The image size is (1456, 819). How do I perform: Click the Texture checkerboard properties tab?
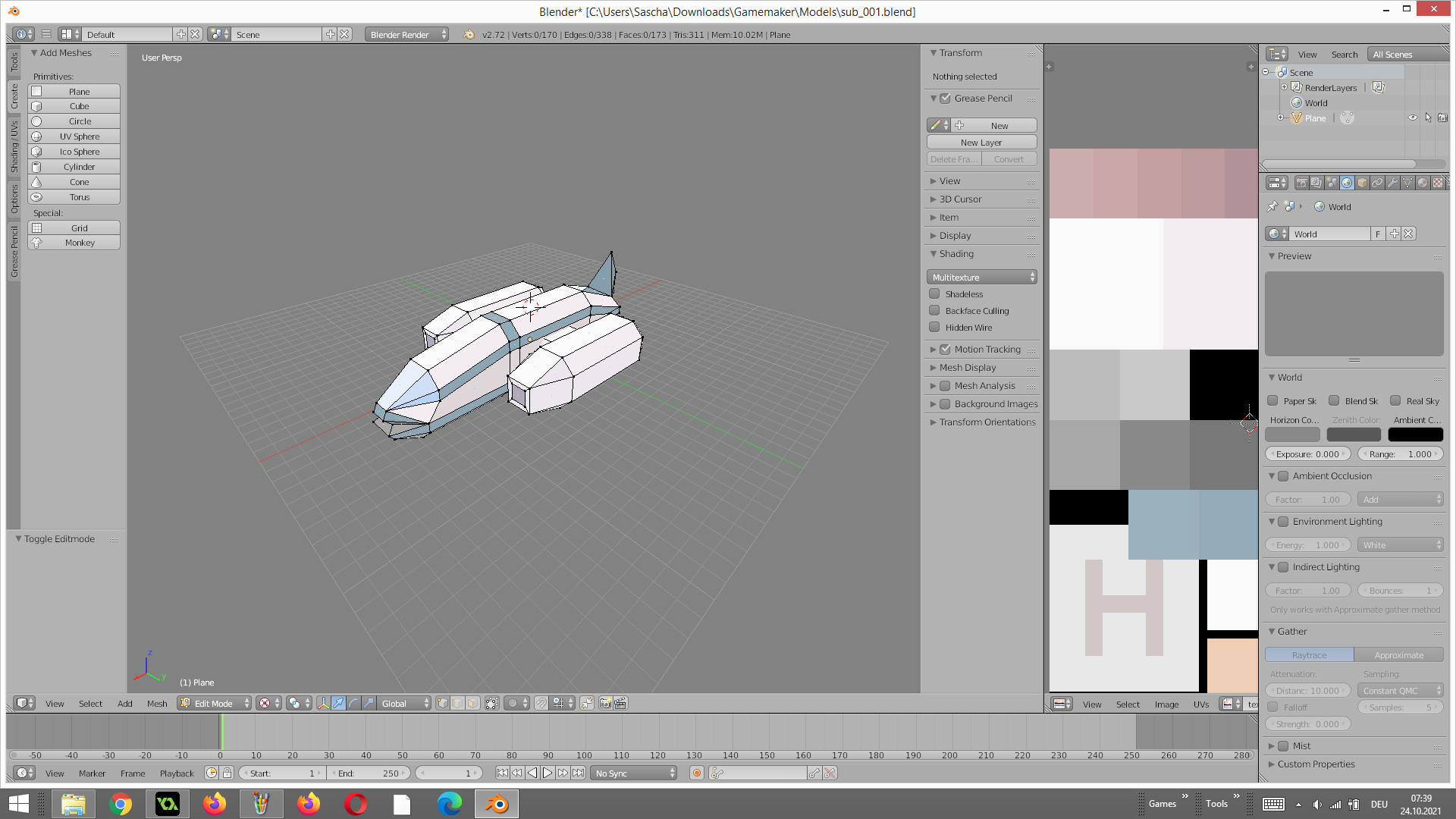coord(1438,183)
